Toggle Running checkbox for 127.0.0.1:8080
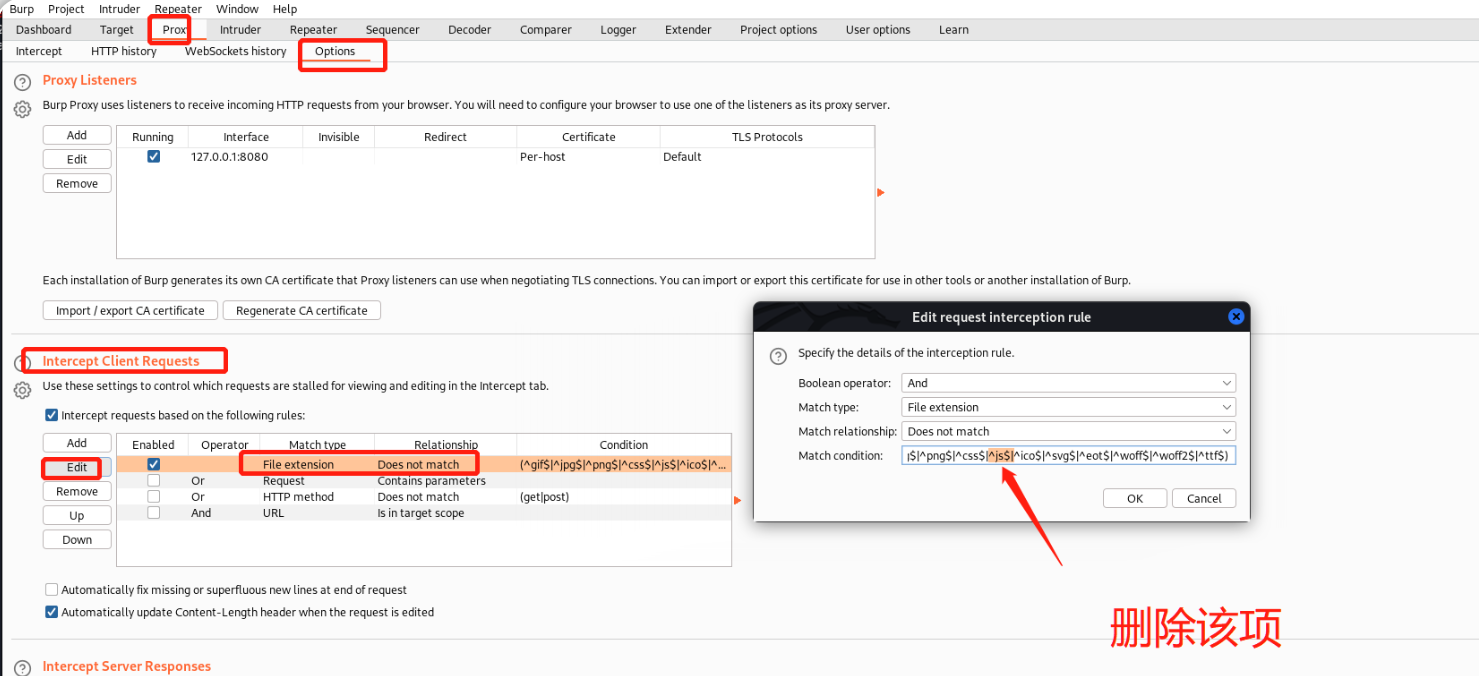Screen dimensions: 1479x676 coord(153,157)
